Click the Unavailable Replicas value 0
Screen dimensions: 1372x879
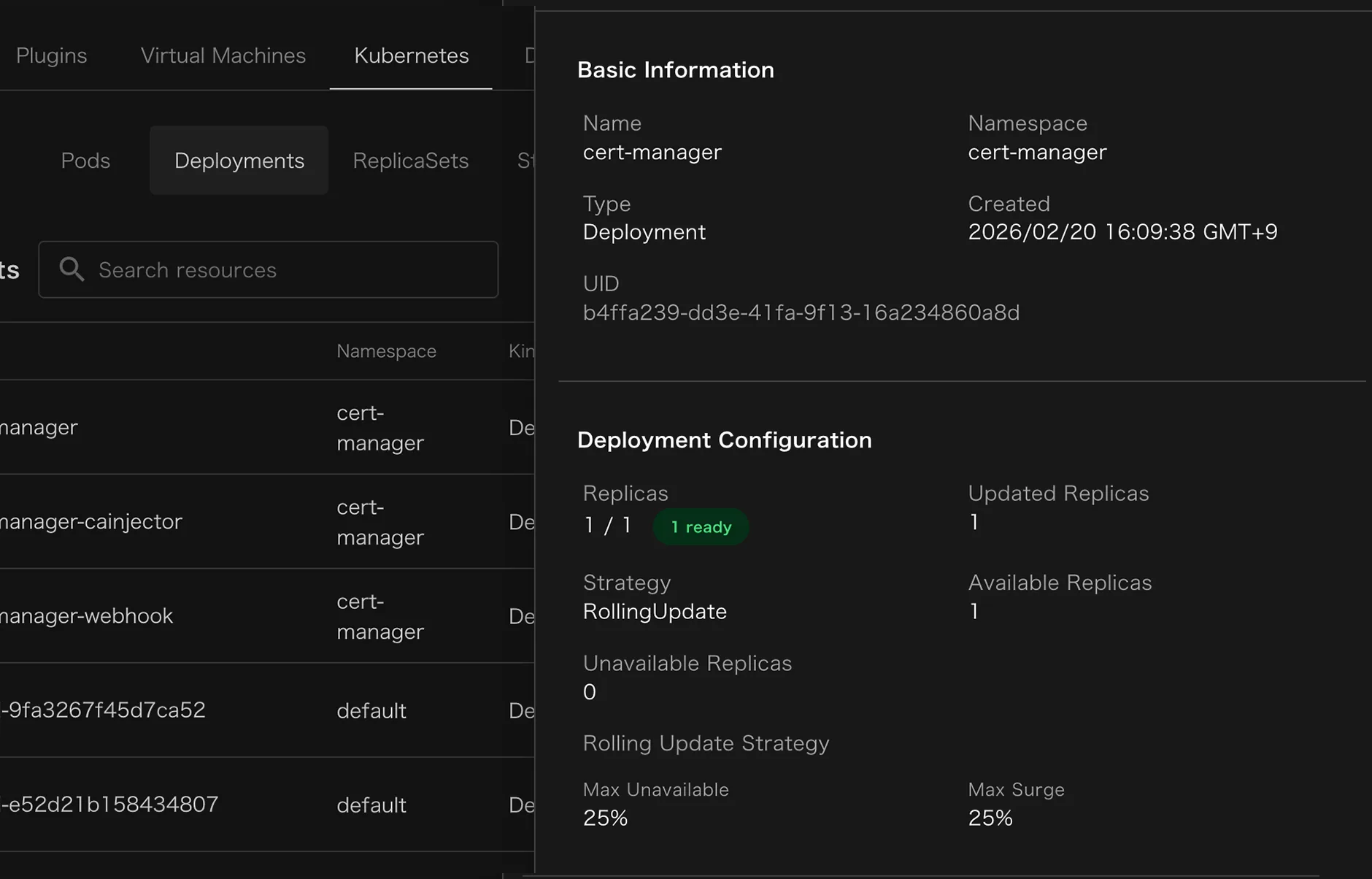click(x=589, y=691)
